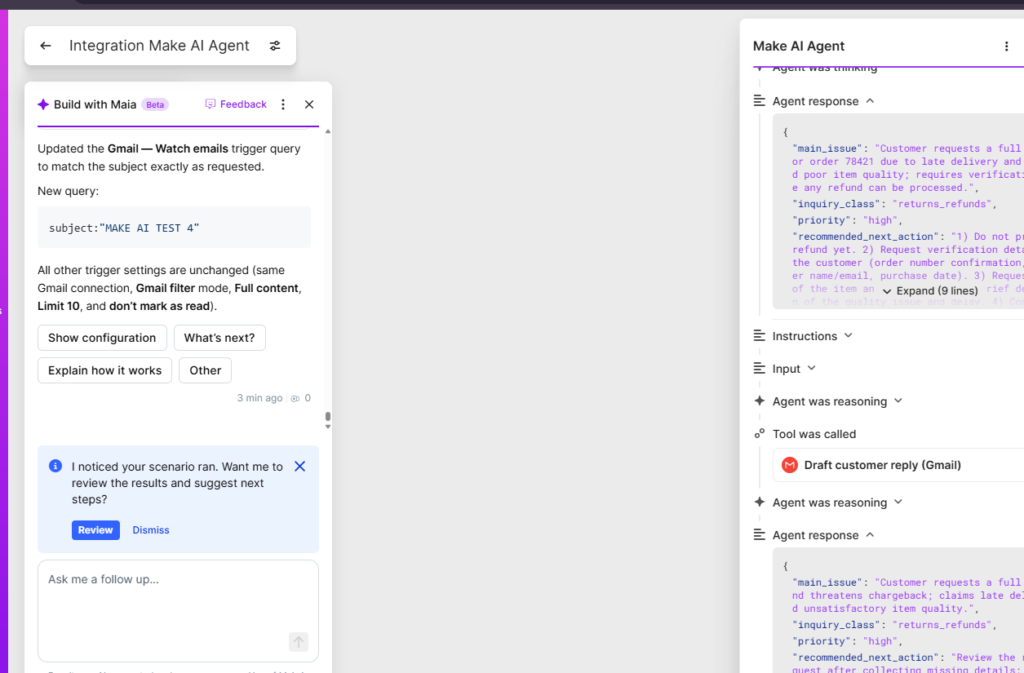This screenshot has height=673, width=1024.
Task: Click second Agent was reasoning sparkle icon
Action: tap(759, 502)
